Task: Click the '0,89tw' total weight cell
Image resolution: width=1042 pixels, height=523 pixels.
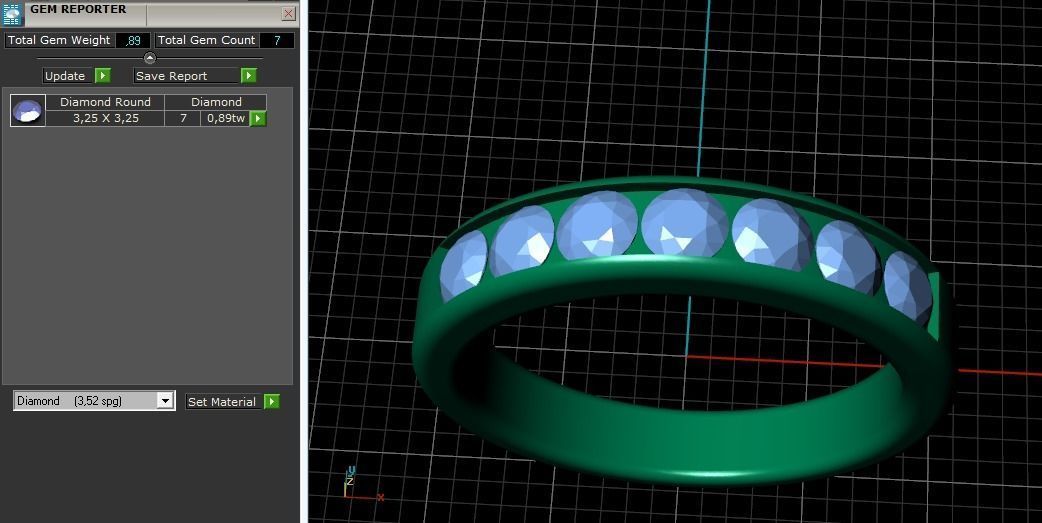Action: click(x=225, y=118)
